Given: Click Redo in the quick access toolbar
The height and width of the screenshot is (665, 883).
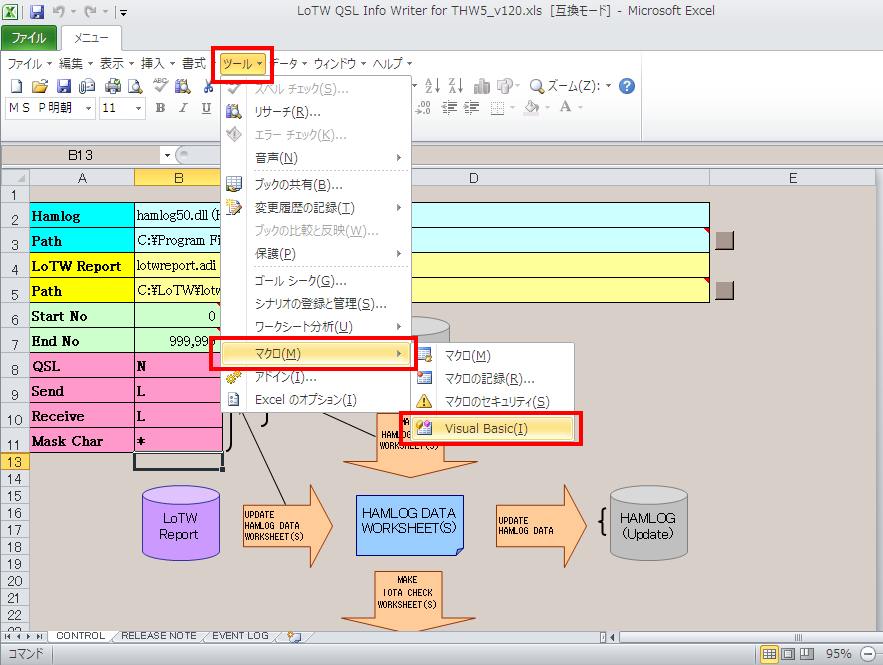Looking at the screenshot, I should 91,11.
